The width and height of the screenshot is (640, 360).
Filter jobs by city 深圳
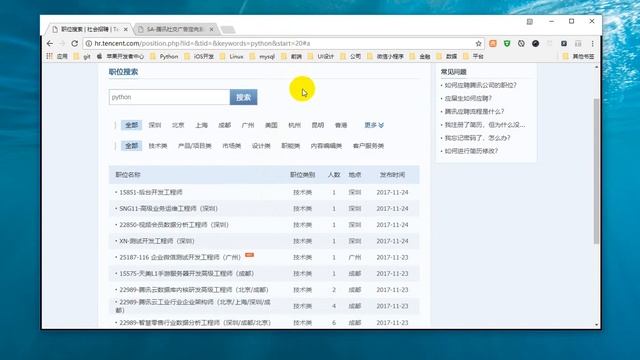click(155, 125)
